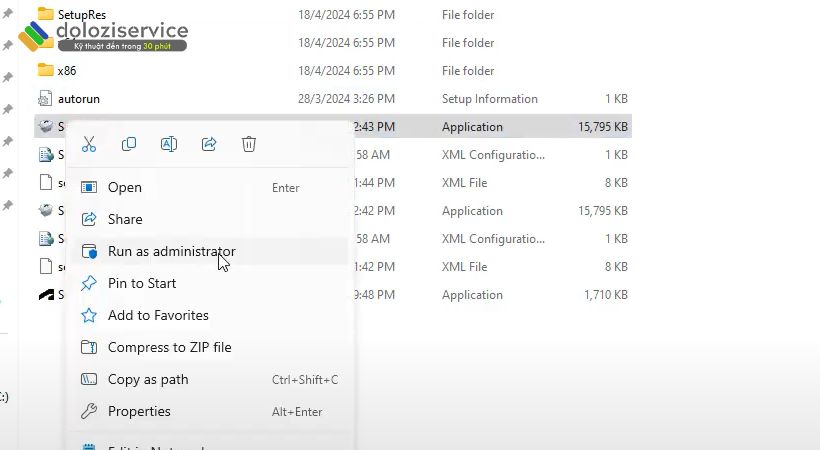Click the Rename icon in context menu
The image size is (820, 450).
[x=169, y=144]
